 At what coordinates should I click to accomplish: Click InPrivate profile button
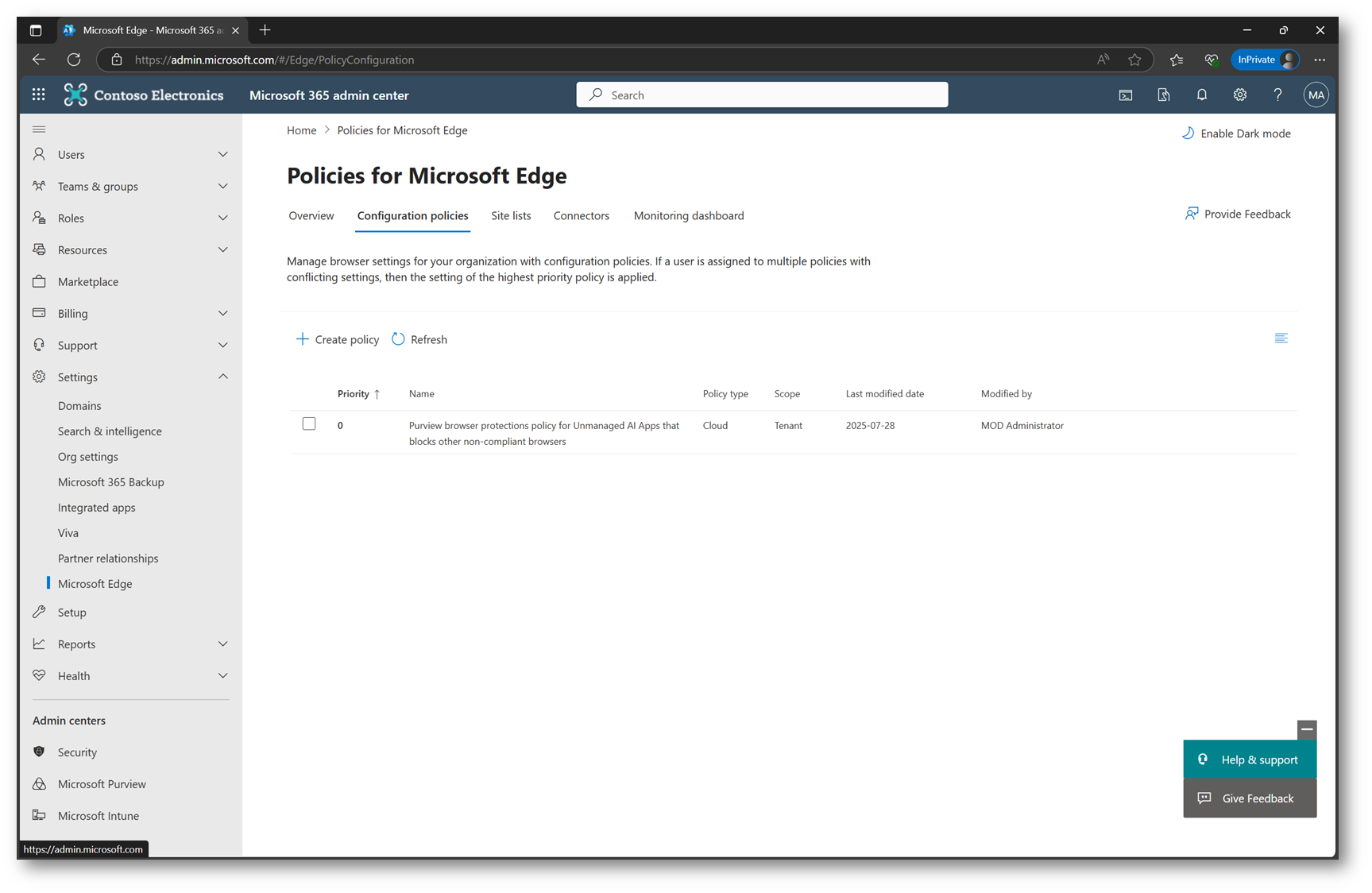[x=1266, y=60]
